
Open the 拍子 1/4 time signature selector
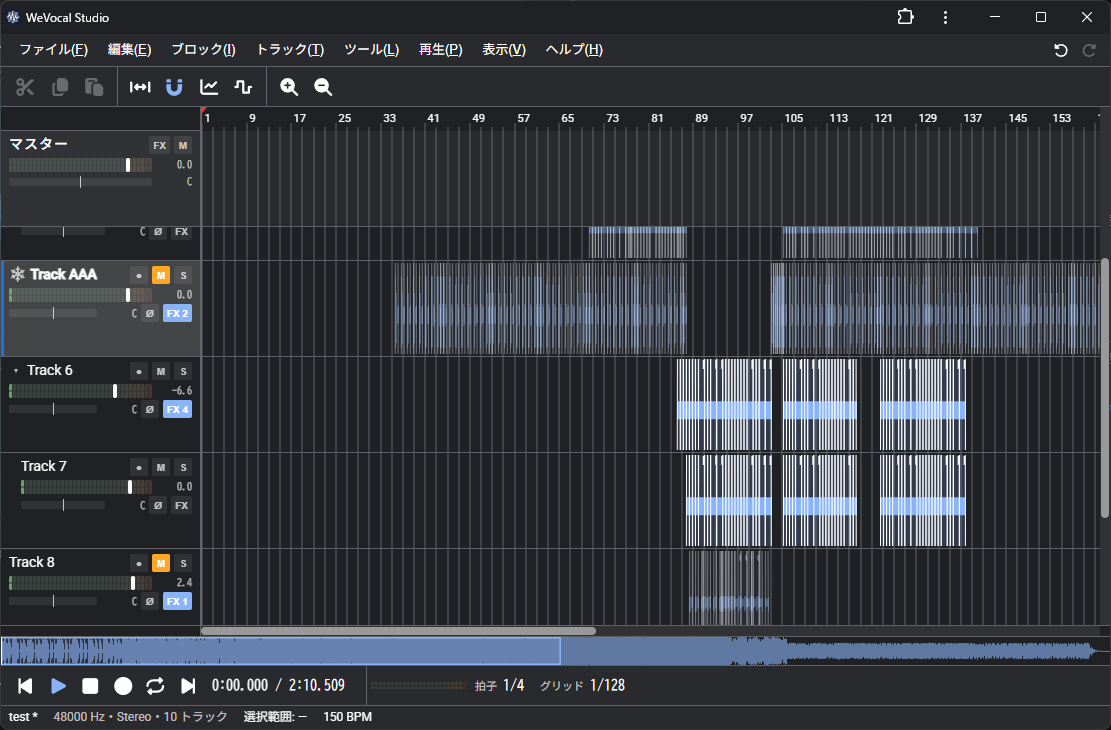pyautogui.click(x=500, y=685)
